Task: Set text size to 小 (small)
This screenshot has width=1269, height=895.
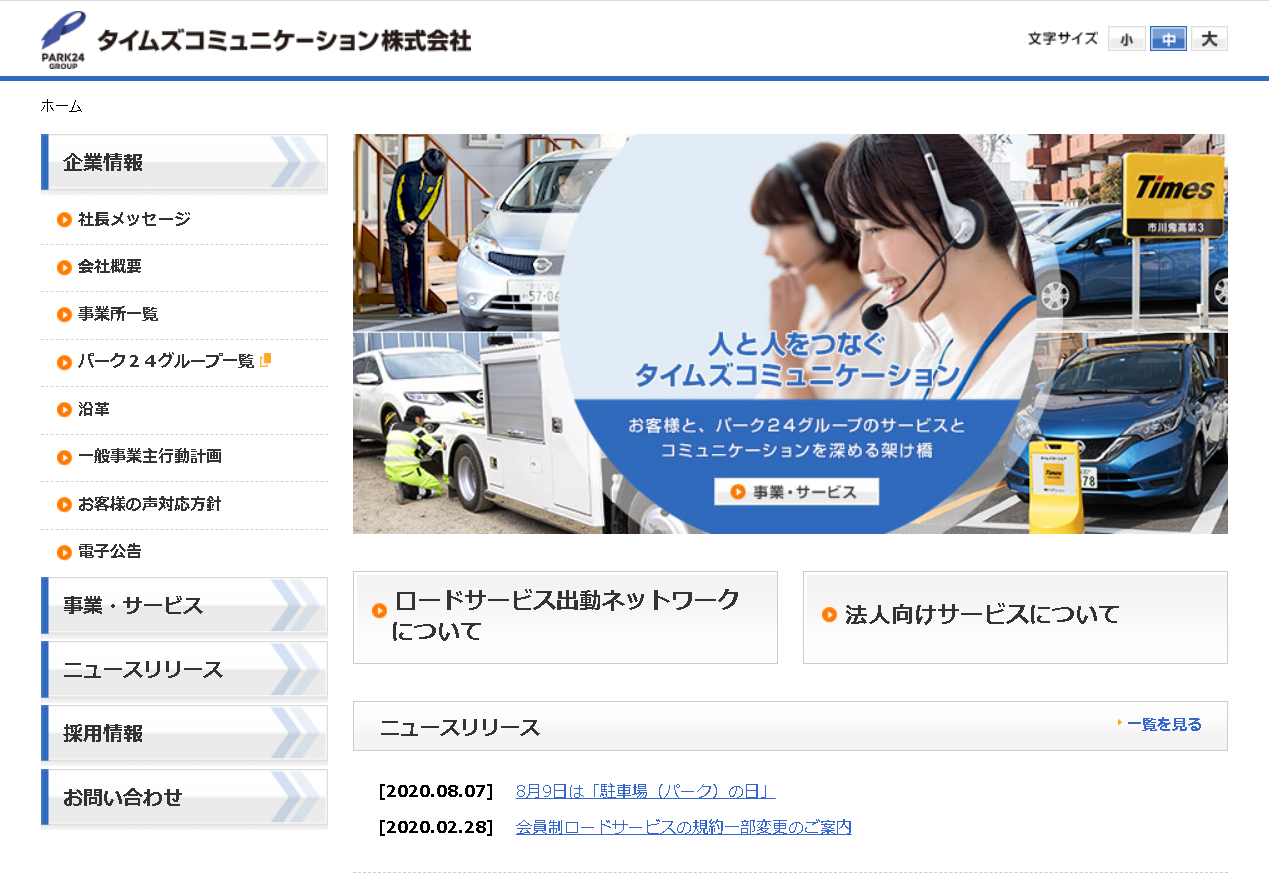Action: [x=1127, y=39]
